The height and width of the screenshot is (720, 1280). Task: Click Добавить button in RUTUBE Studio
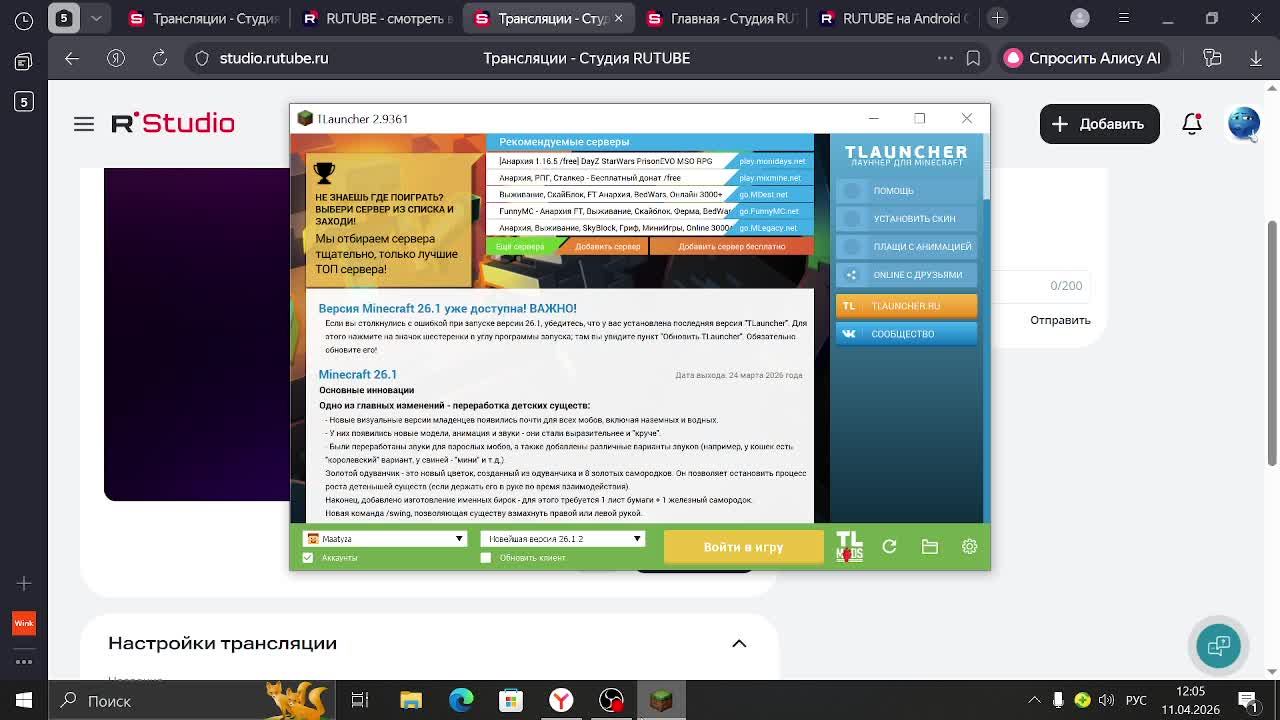click(1099, 124)
